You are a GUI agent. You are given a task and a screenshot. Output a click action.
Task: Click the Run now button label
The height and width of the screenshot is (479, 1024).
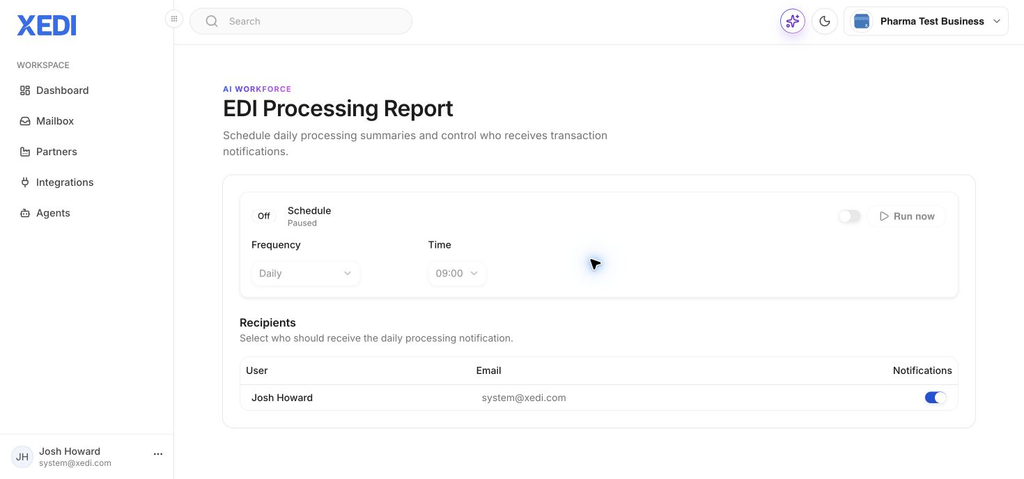(x=914, y=216)
